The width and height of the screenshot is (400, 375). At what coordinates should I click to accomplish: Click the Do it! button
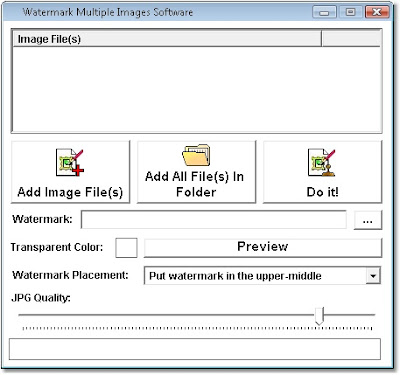pyautogui.click(x=322, y=172)
